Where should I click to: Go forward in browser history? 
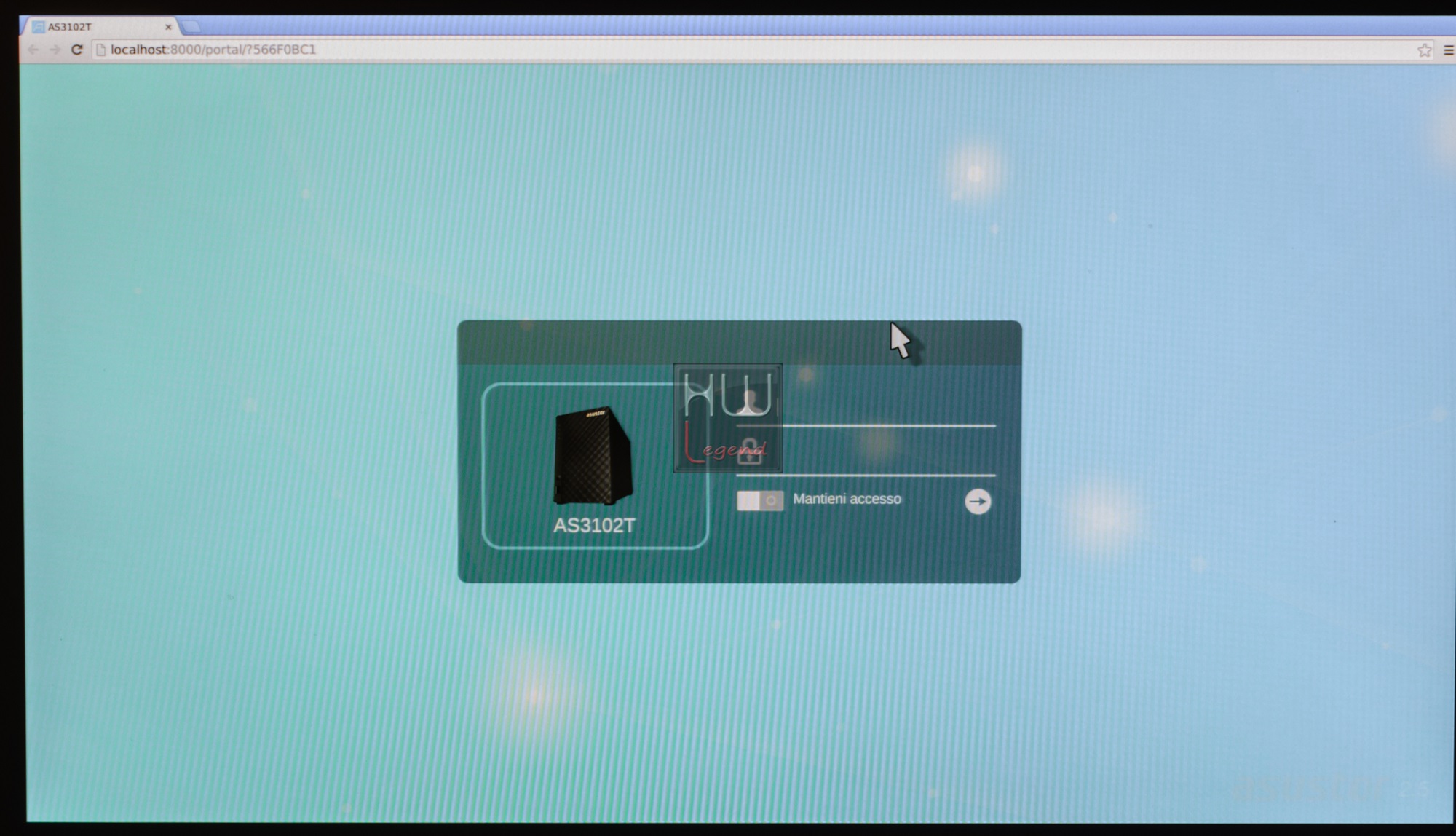click(x=55, y=50)
